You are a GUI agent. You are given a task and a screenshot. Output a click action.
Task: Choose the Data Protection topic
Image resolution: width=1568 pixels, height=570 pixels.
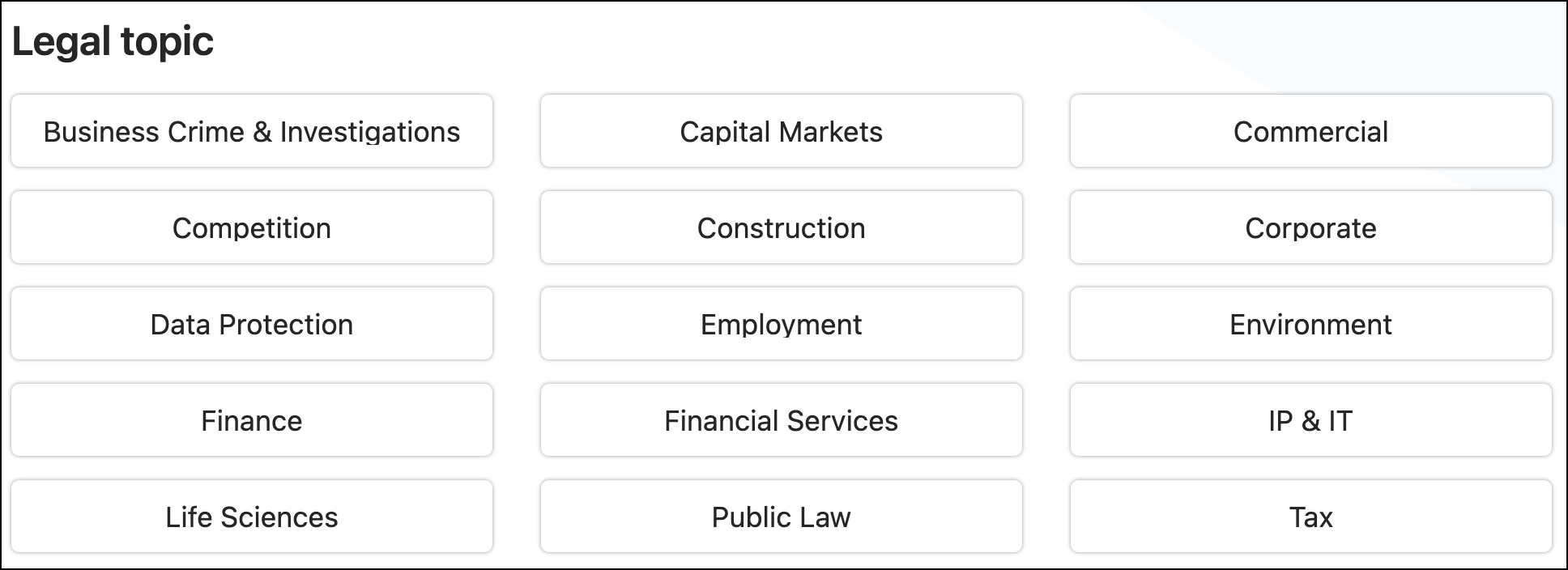(x=252, y=324)
